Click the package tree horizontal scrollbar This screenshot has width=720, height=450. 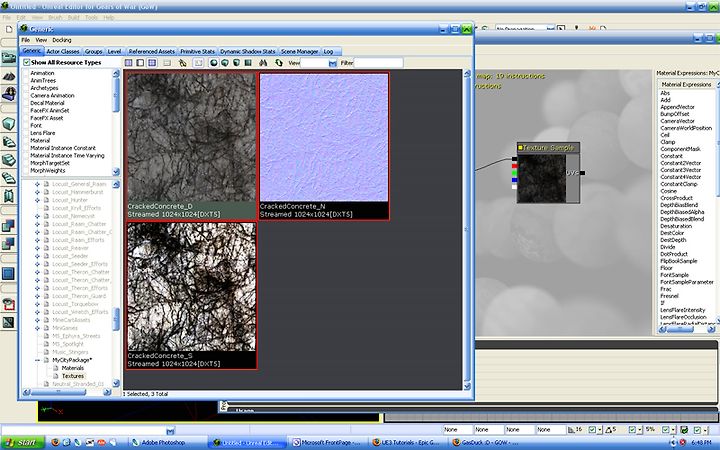click(57, 393)
